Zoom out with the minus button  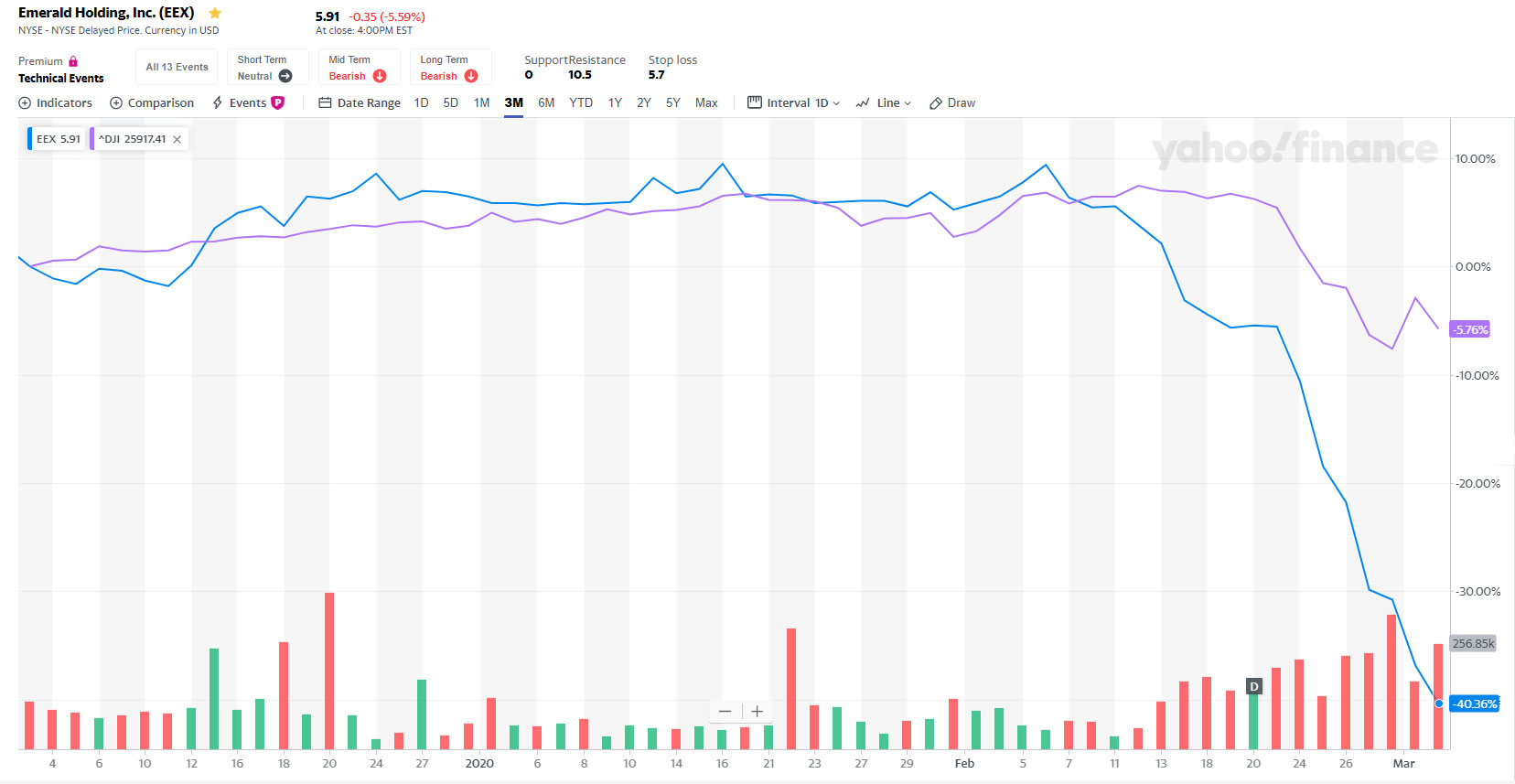[x=725, y=711]
